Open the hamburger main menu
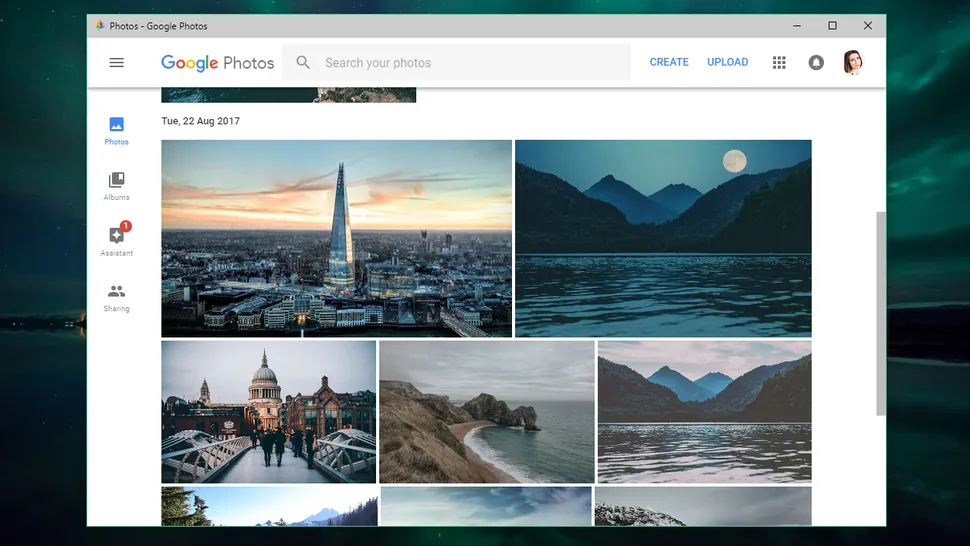970x546 pixels. 116,62
